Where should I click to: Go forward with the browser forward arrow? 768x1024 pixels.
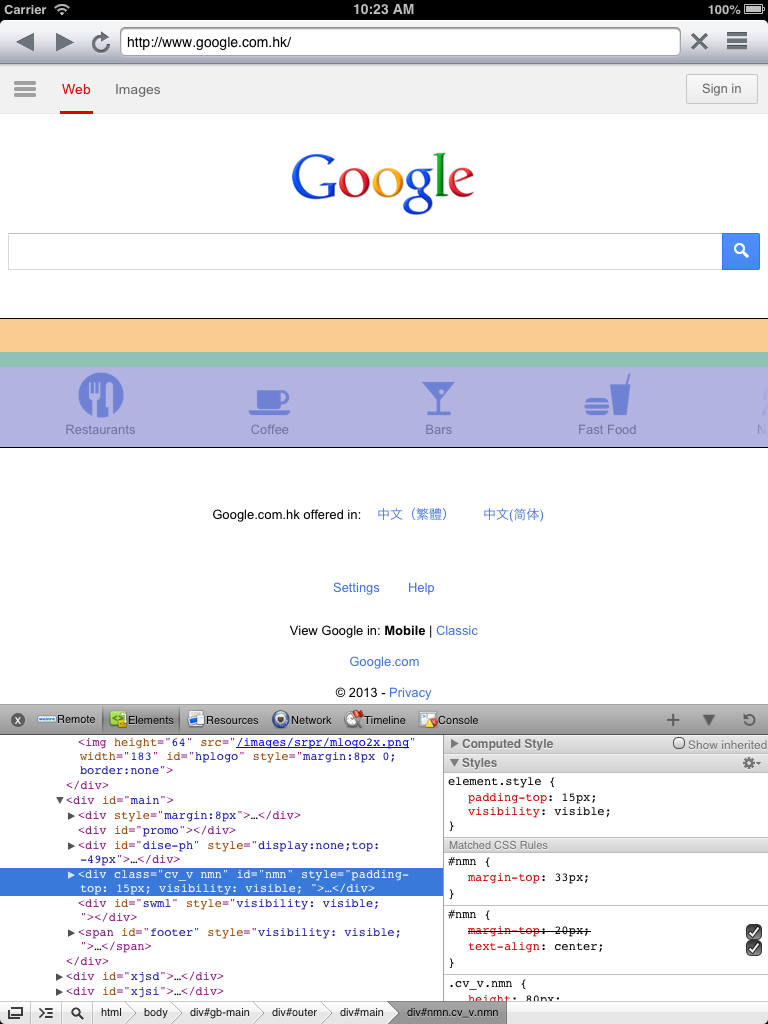pos(64,42)
